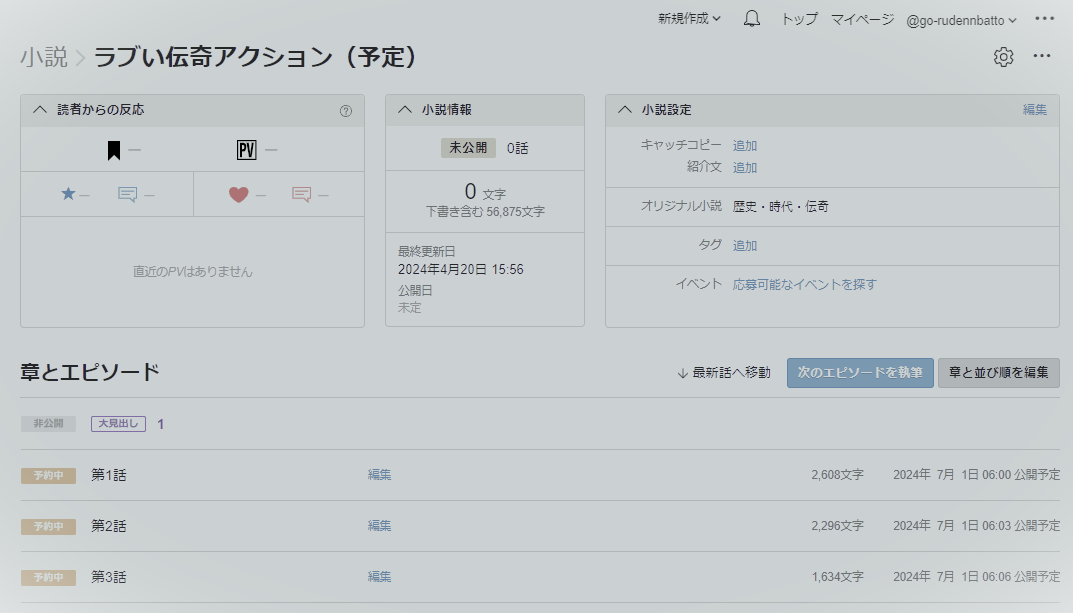
Task: Click the star rating icon
Action: click(x=68, y=194)
